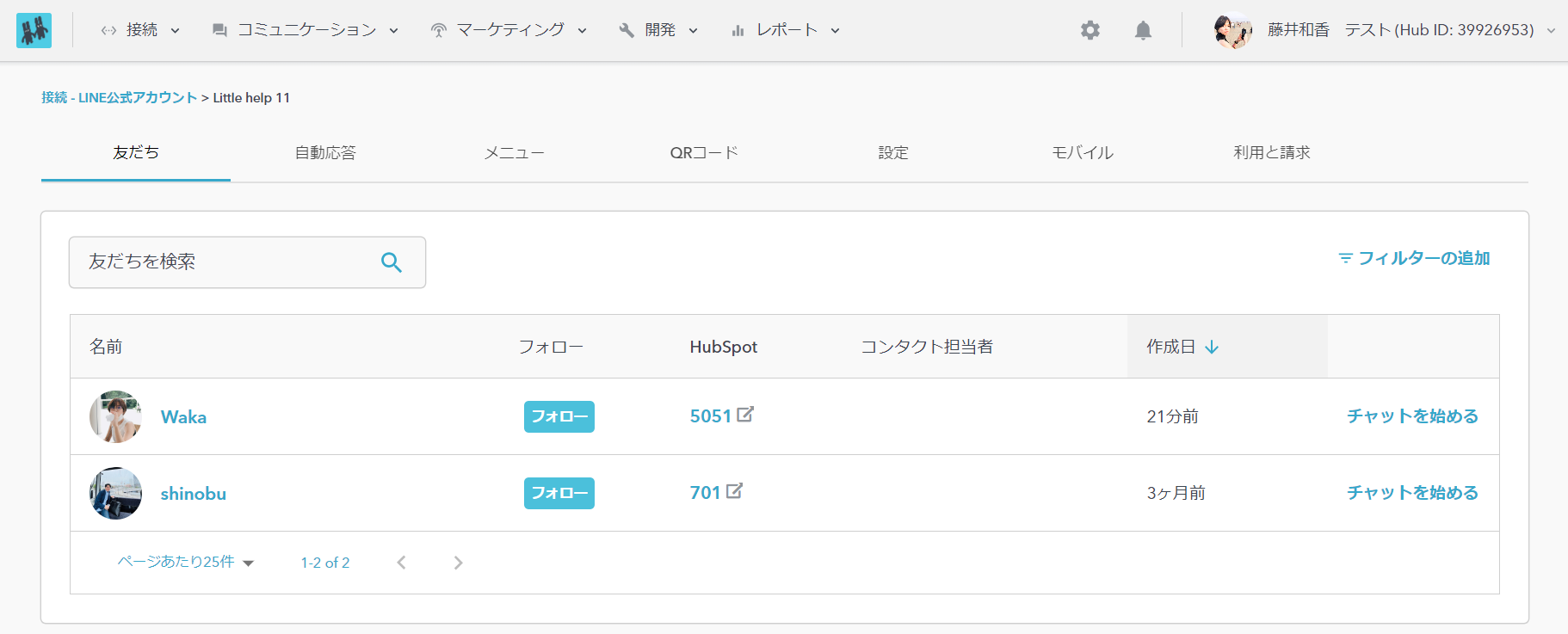The image size is (1568, 634).
Task: Click the sort arrow beside 作成日
Action: coord(1212,347)
